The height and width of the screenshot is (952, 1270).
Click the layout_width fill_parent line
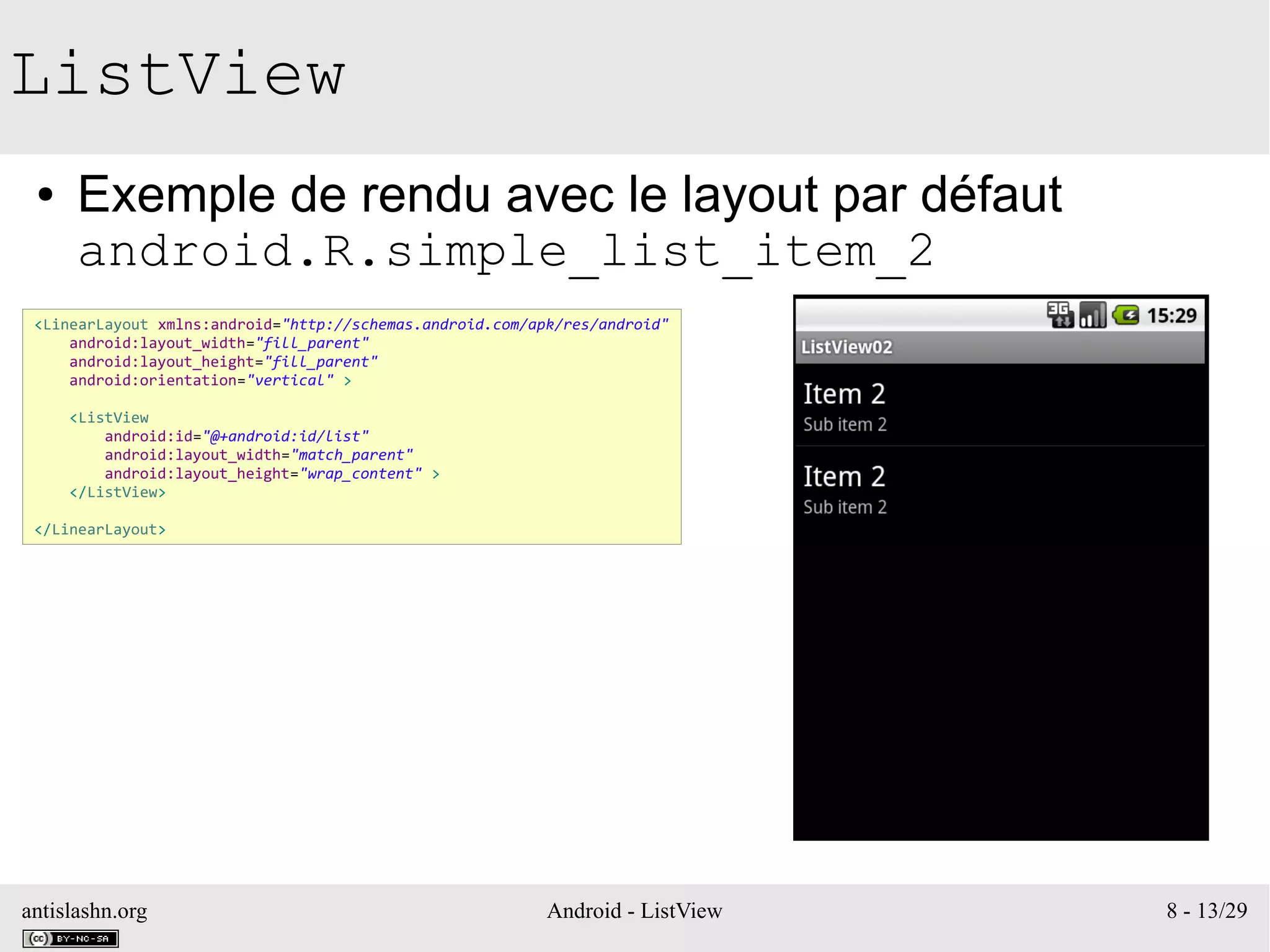click(x=220, y=343)
